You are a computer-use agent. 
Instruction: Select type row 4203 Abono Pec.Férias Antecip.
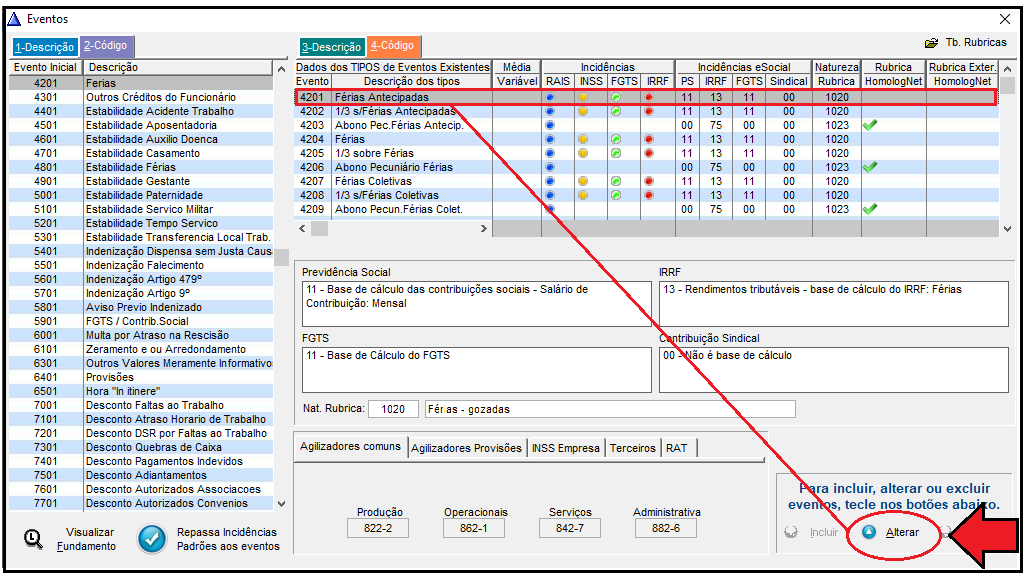[646, 125]
